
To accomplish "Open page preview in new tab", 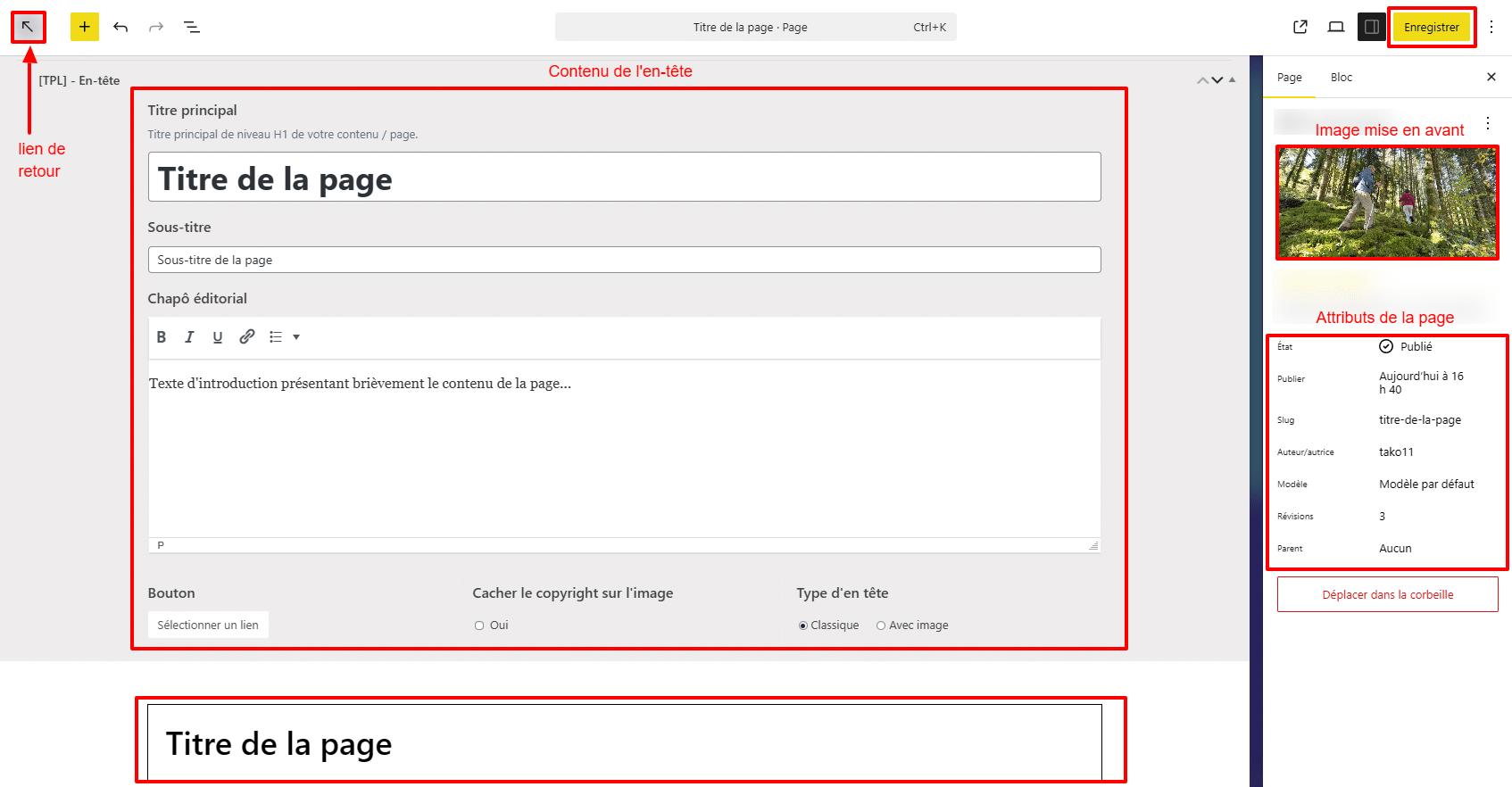I will 1300,27.
